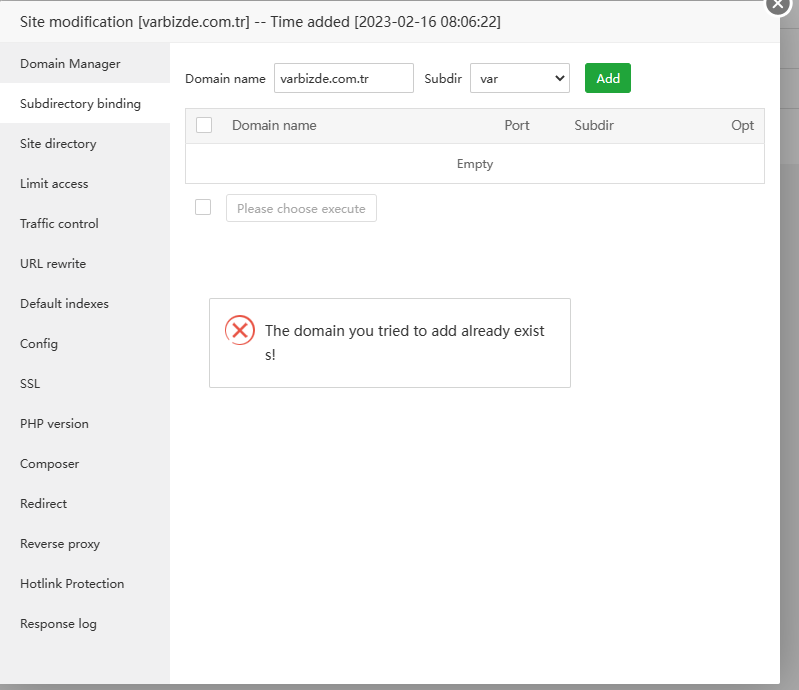
Task: Select the Subdirectory binding tab
Action: [80, 103]
